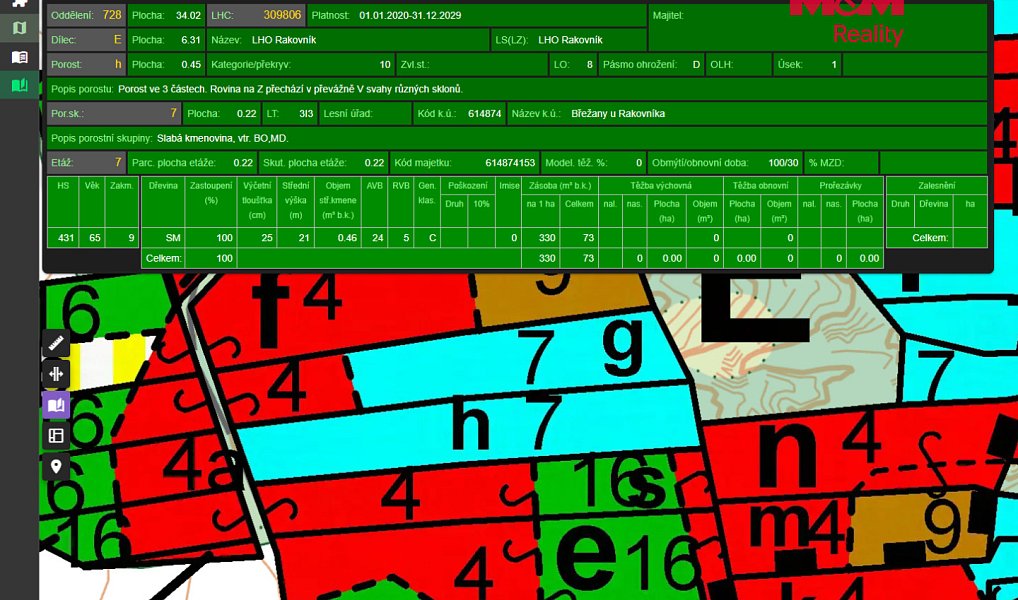Open the table layout panel tool
This screenshot has width=1018, height=600.
(56, 435)
